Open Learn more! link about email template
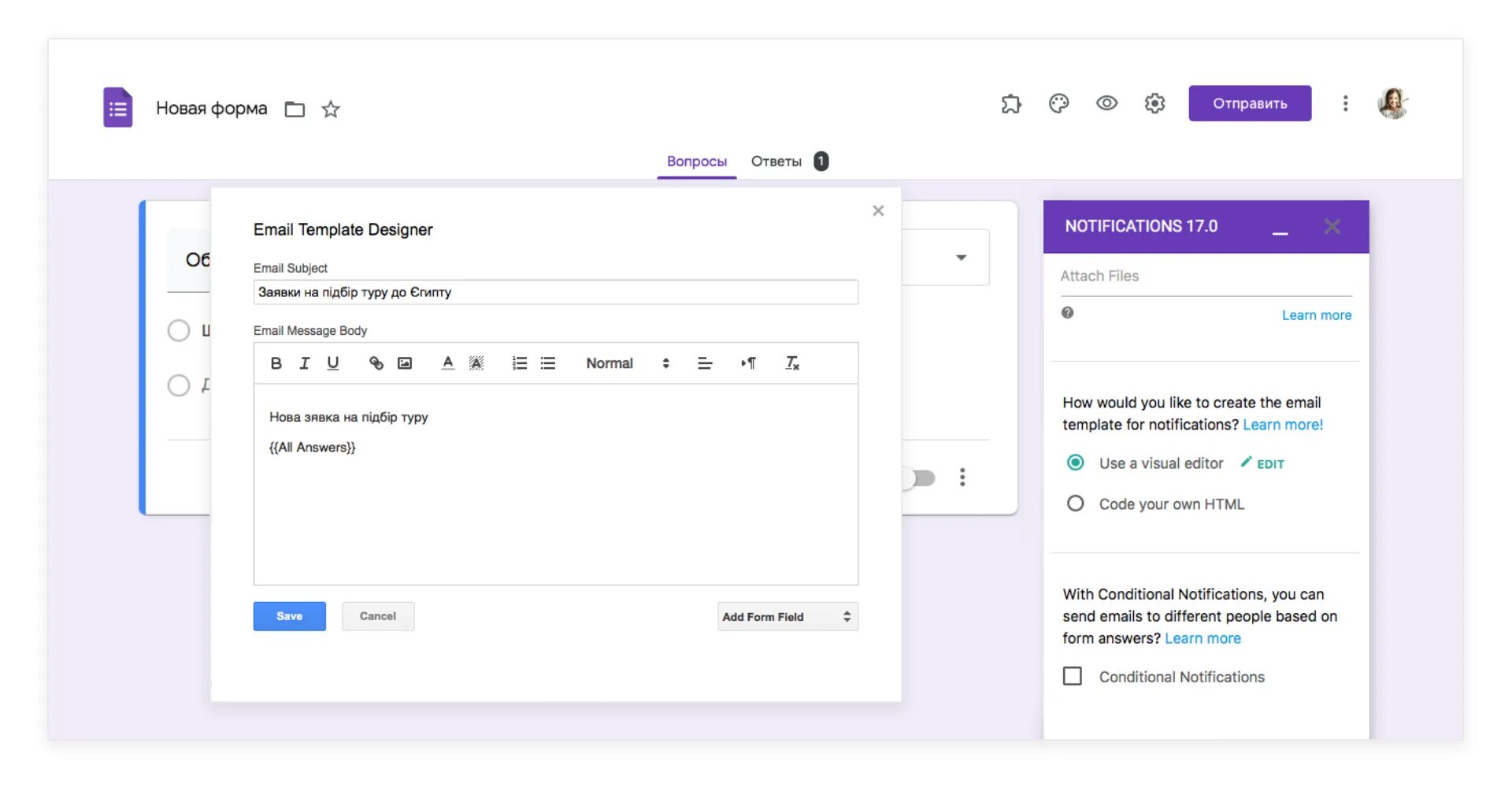The image size is (1512, 788). [1283, 425]
